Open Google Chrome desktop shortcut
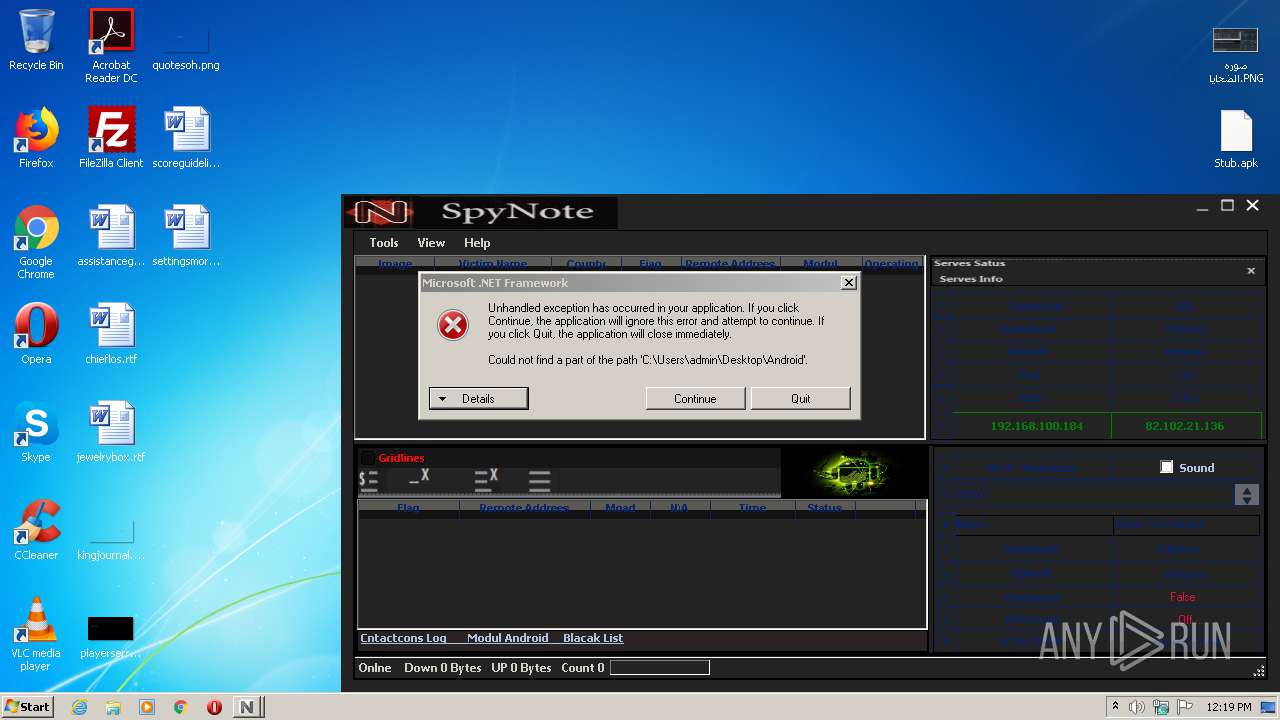 click(x=36, y=242)
